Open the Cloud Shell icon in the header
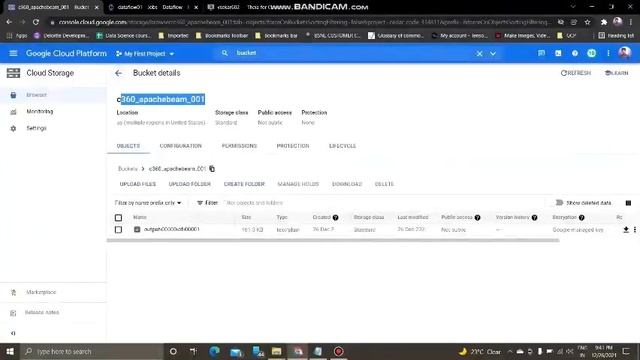The image size is (640, 360). coord(558,53)
